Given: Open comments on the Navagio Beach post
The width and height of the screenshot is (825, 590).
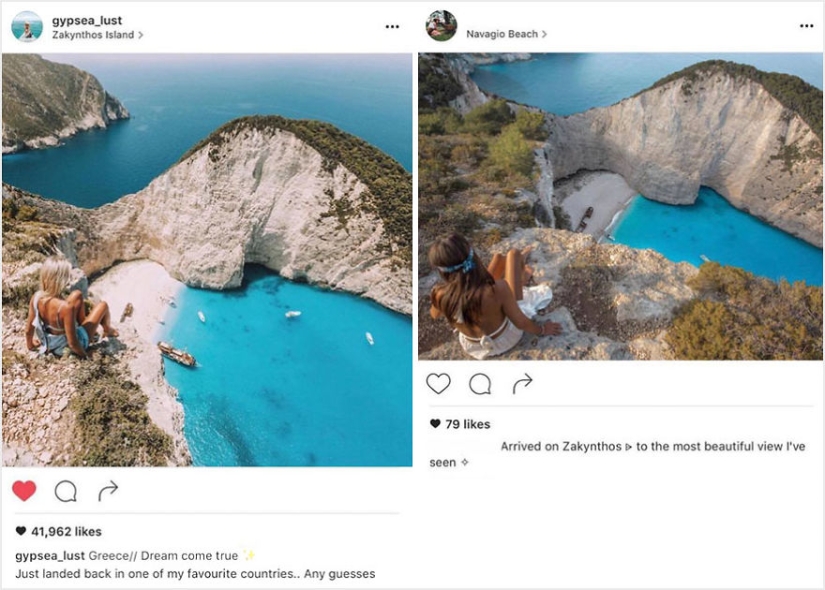Looking at the screenshot, I should click(x=480, y=382).
